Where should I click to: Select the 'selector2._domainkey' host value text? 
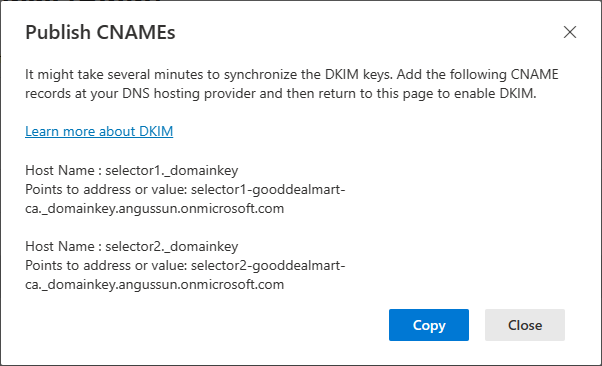172,247
